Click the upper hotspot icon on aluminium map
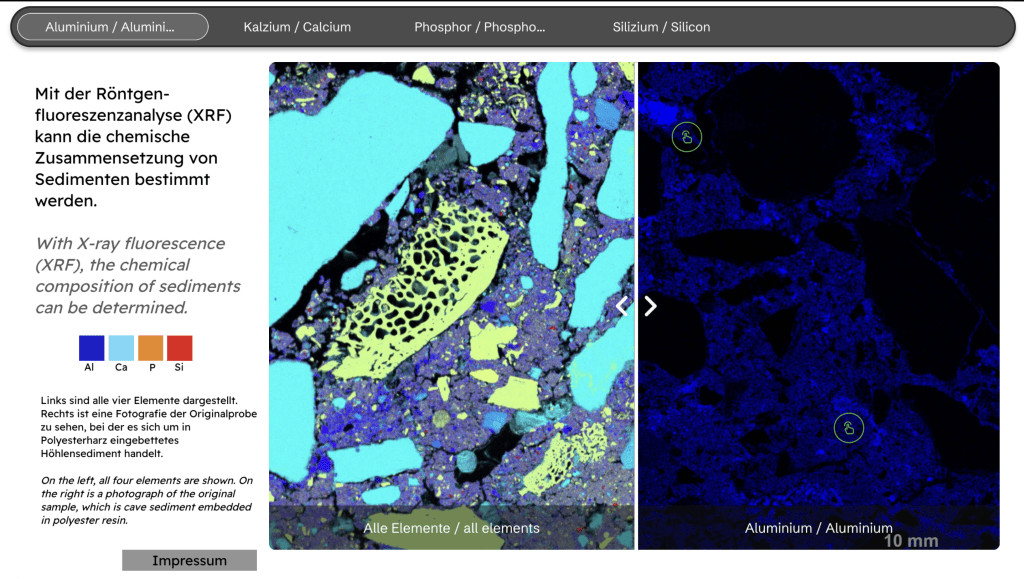The image size is (1024, 579). tap(686, 137)
